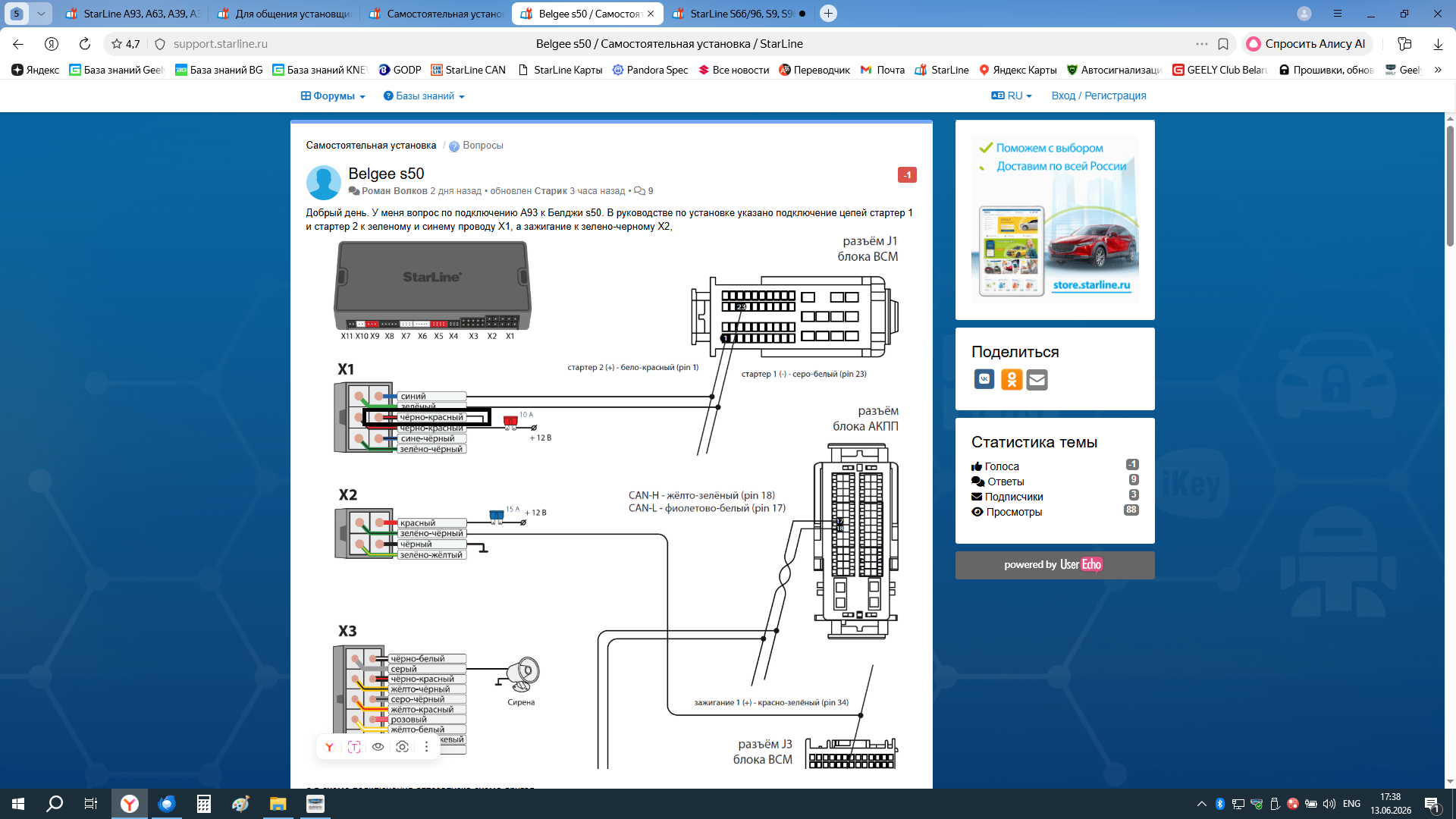Expand the Форумы dropdown menu
This screenshot has width=1456, height=819.
pyautogui.click(x=333, y=96)
